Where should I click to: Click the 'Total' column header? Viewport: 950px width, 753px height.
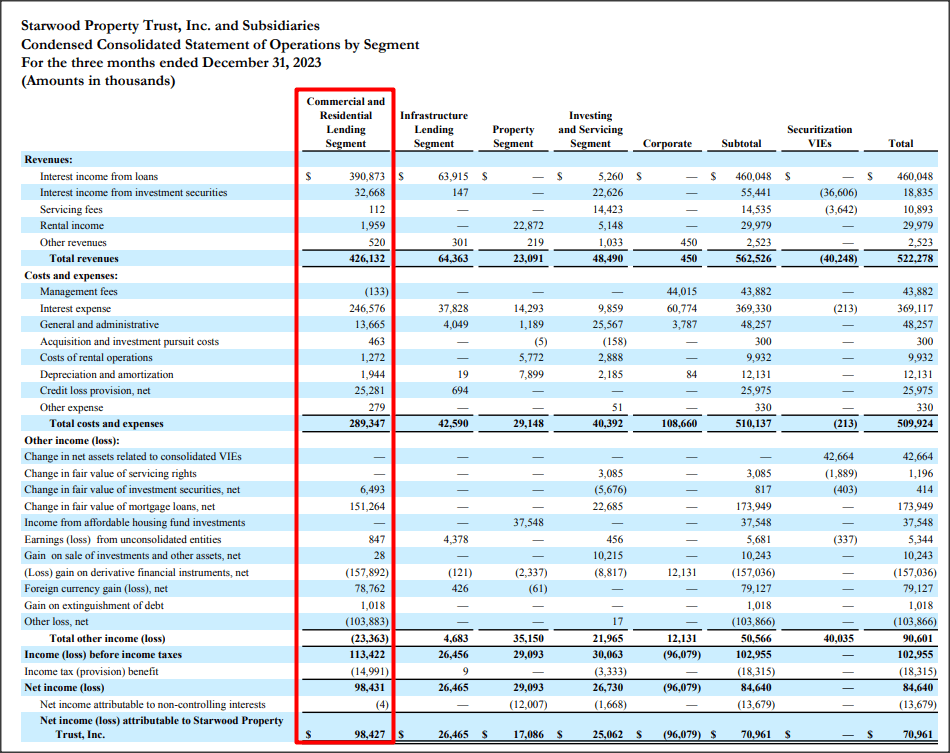pos(900,144)
